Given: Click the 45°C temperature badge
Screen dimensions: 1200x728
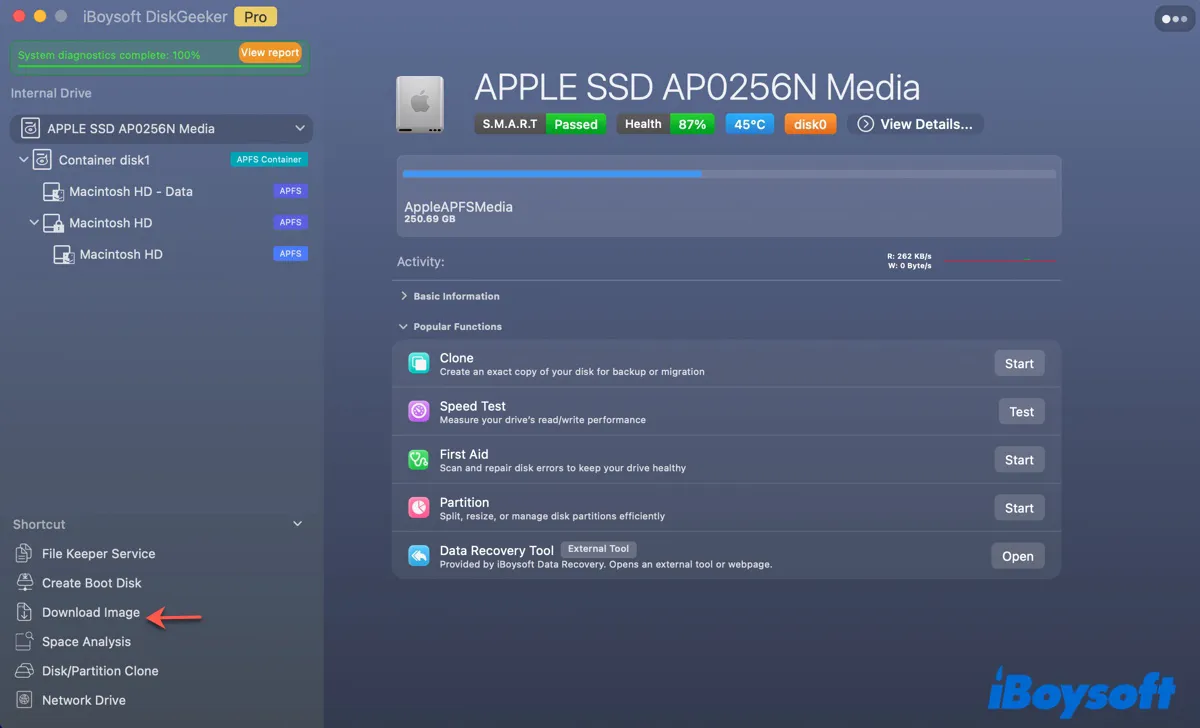Looking at the screenshot, I should coord(750,124).
